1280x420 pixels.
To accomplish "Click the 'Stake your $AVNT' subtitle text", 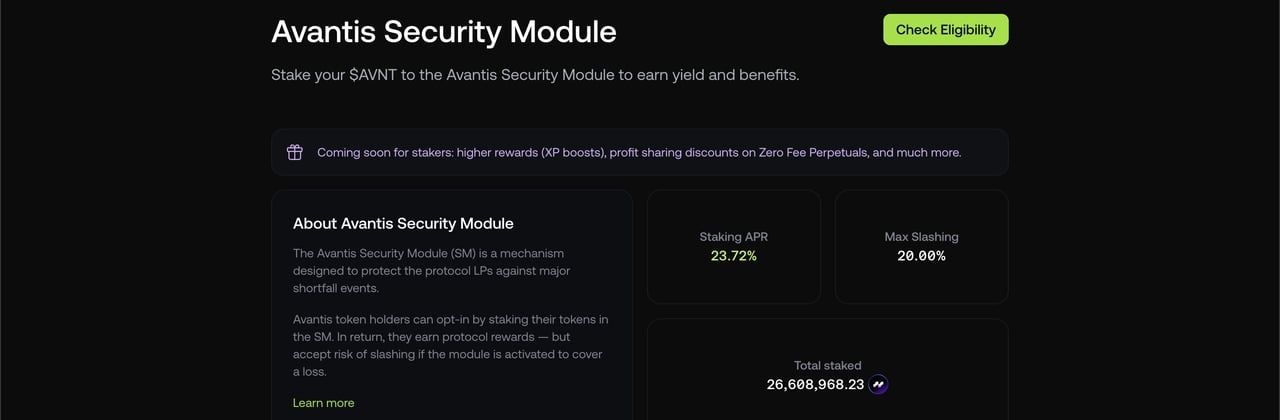I will 535,75.
